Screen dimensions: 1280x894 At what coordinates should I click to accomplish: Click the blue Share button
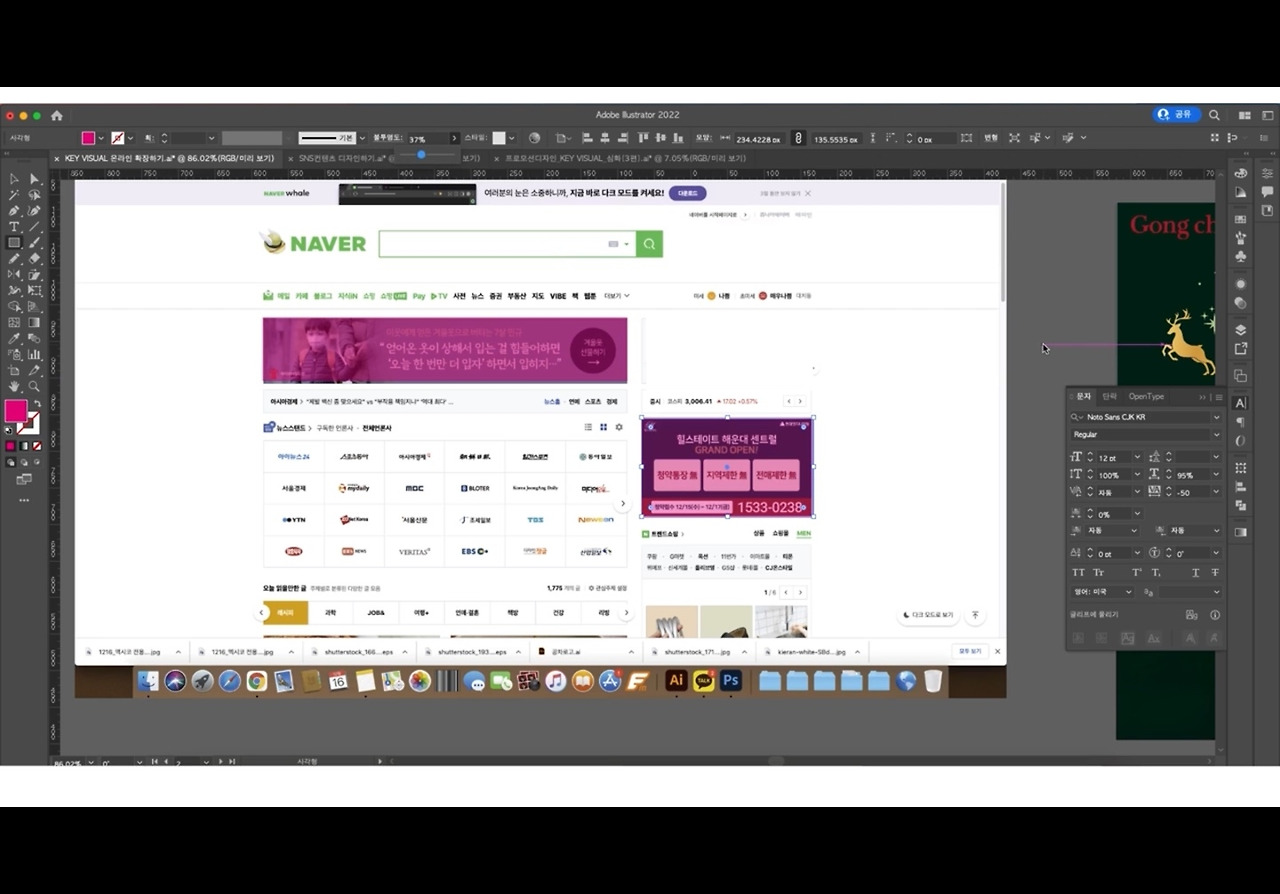(x=1175, y=115)
